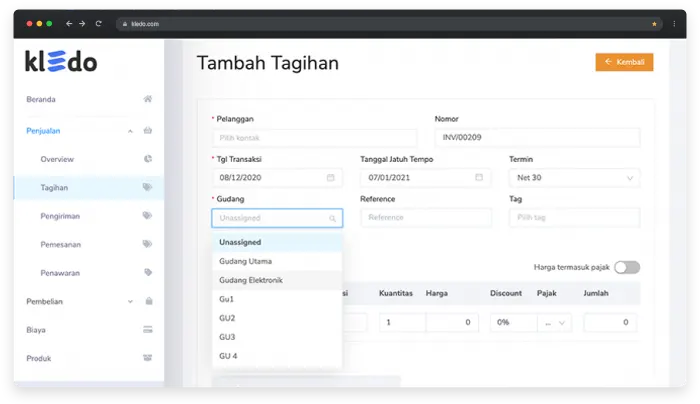Open the Tag selector field

click(575, 218)
